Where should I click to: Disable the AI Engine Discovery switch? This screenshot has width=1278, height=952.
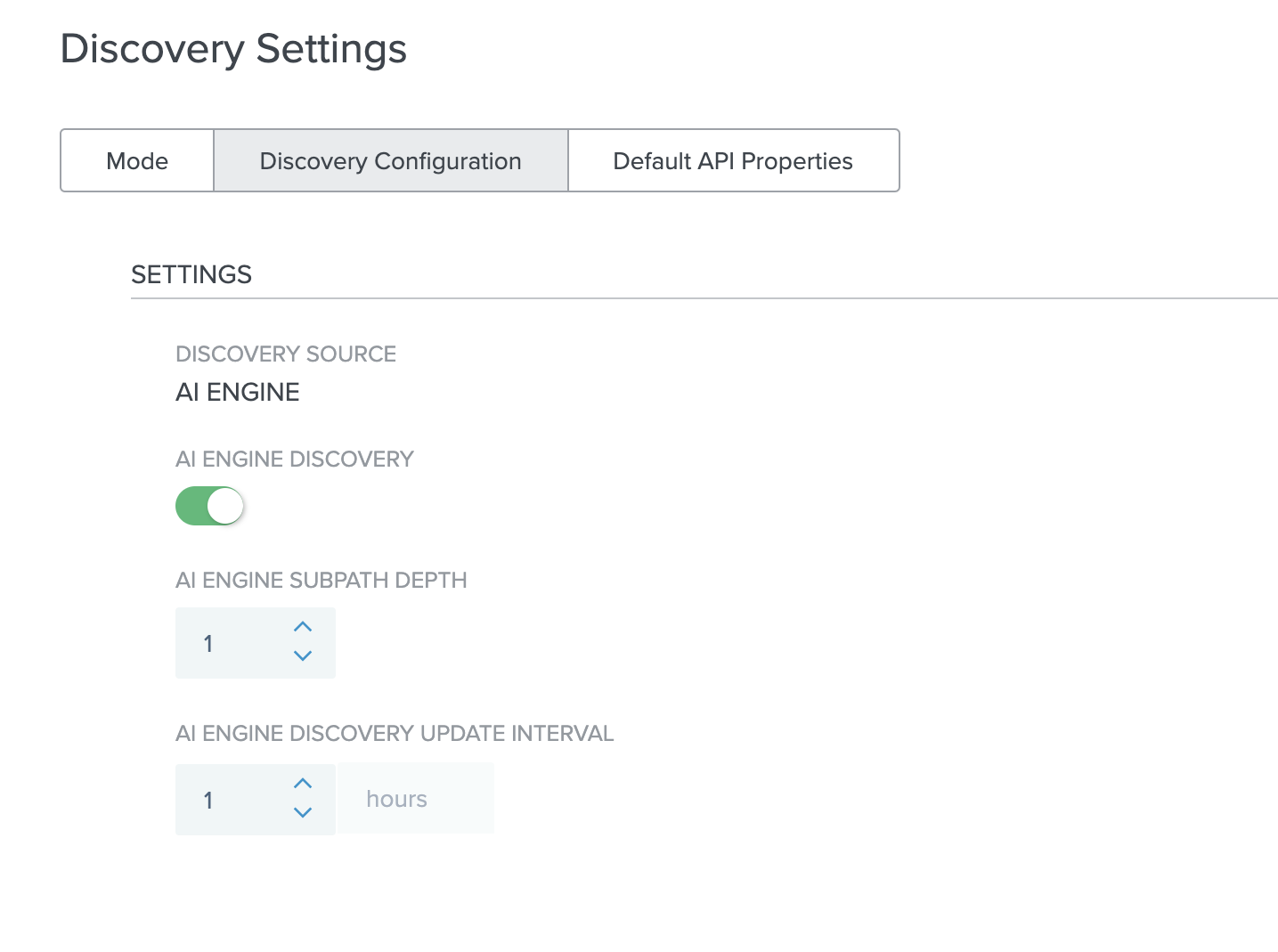(210, 506)
